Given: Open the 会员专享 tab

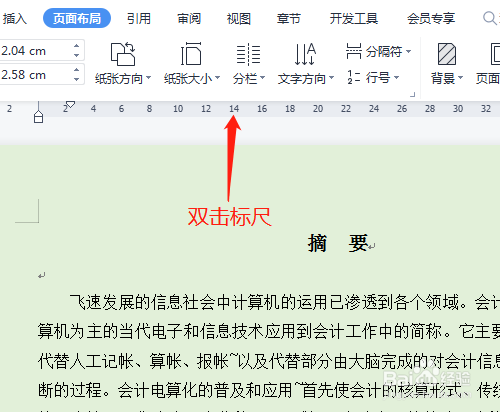Looking at the screenshot, I should pyautogui.click(x=431, y=19).
